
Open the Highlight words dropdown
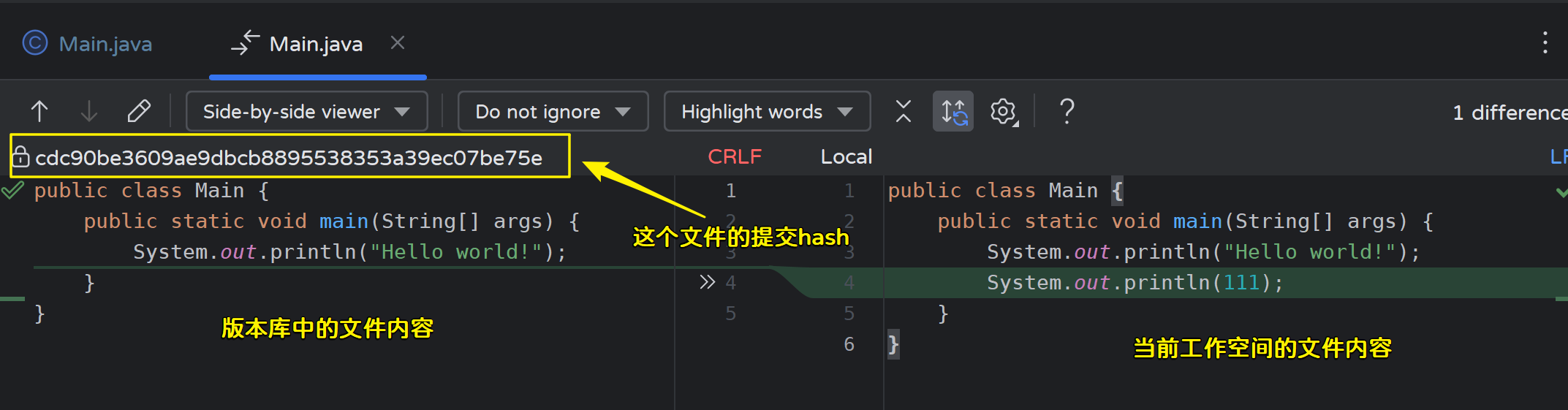(767, 111)
